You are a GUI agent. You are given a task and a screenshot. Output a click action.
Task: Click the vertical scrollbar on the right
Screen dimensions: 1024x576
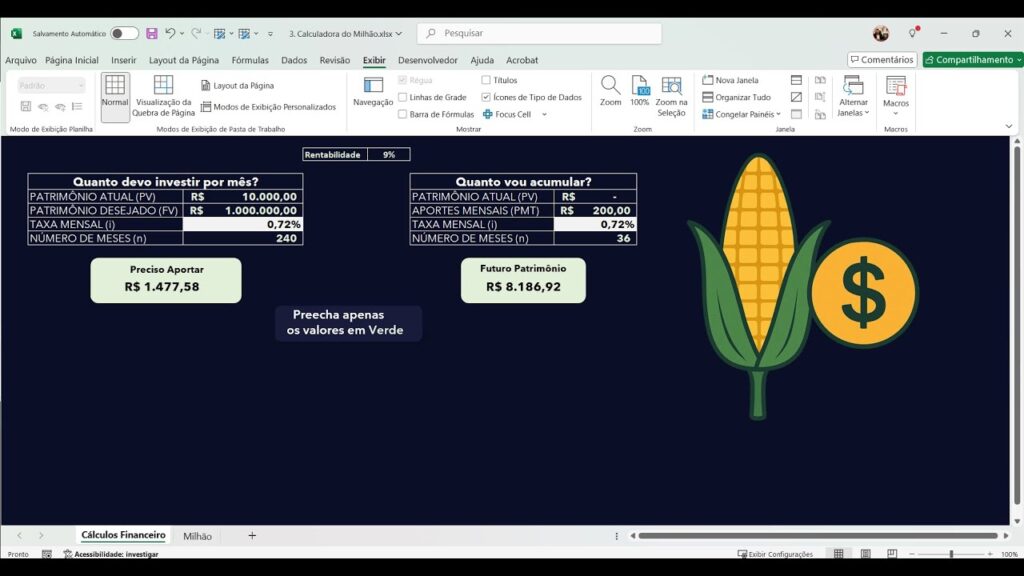1016,327
